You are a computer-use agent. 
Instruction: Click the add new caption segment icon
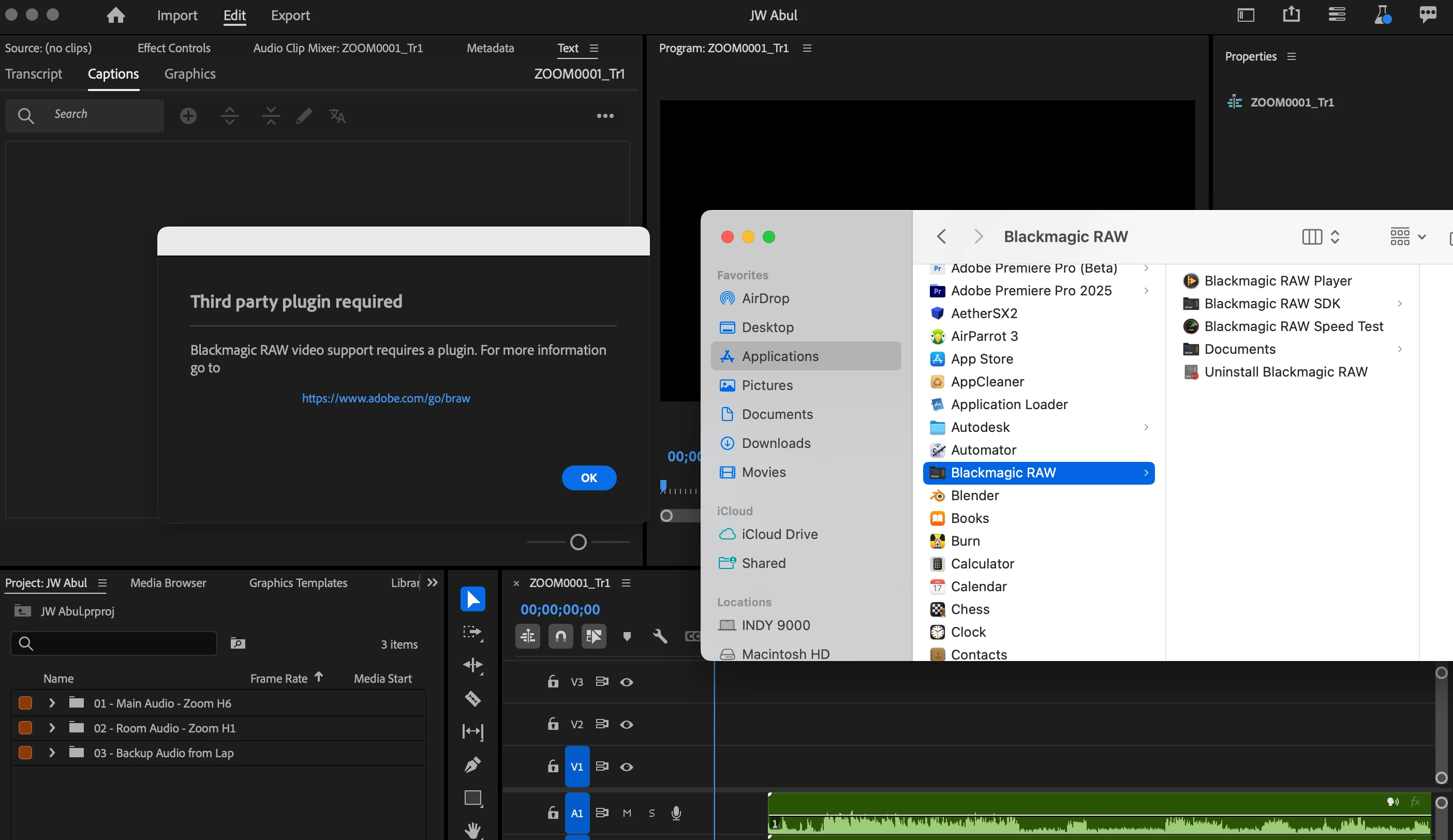[188, 116]
